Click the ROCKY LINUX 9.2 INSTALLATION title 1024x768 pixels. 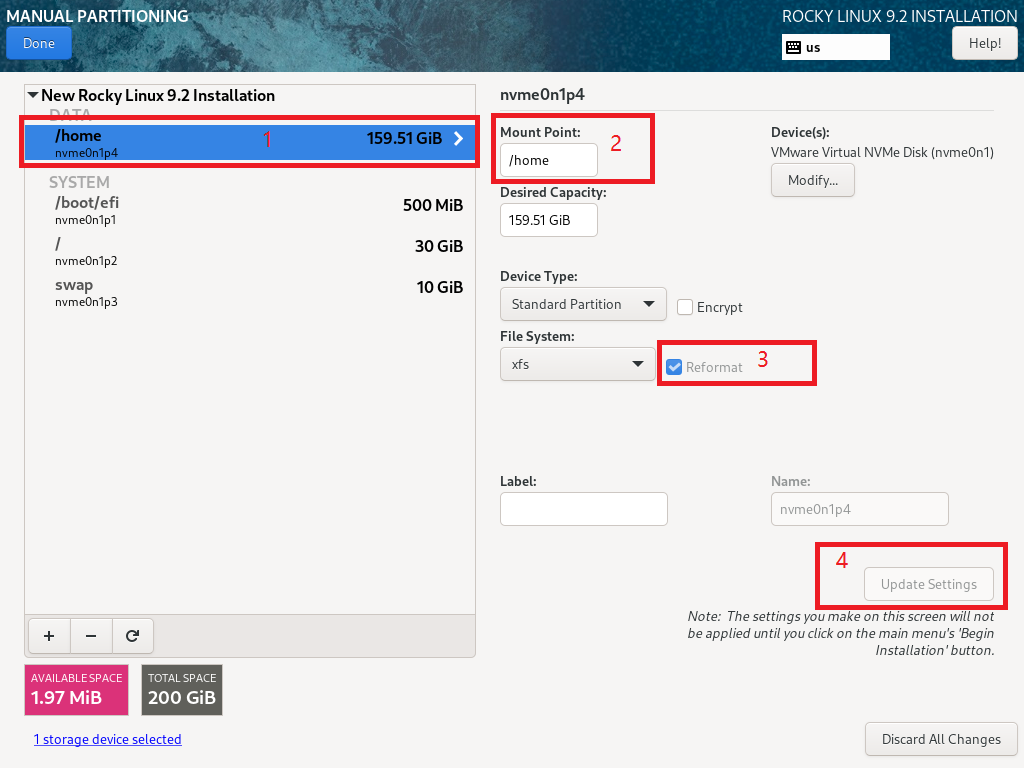pyautogui.click(x=899, y=16)
